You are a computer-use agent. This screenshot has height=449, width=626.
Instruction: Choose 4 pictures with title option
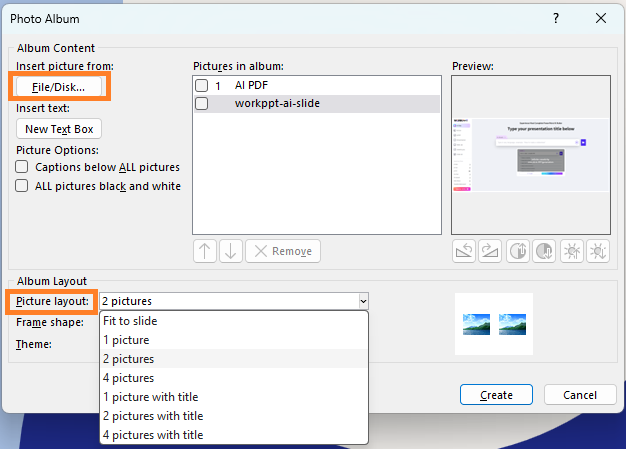pyautogui.click(x=234, y=435)
